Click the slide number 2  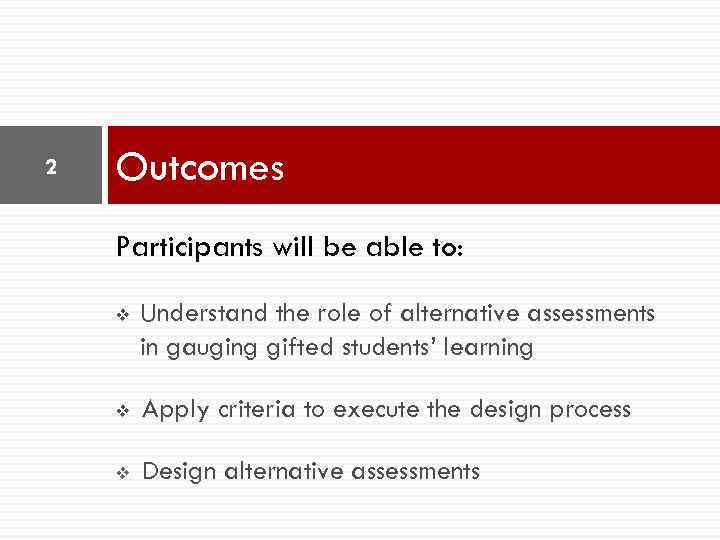(51, 168)
